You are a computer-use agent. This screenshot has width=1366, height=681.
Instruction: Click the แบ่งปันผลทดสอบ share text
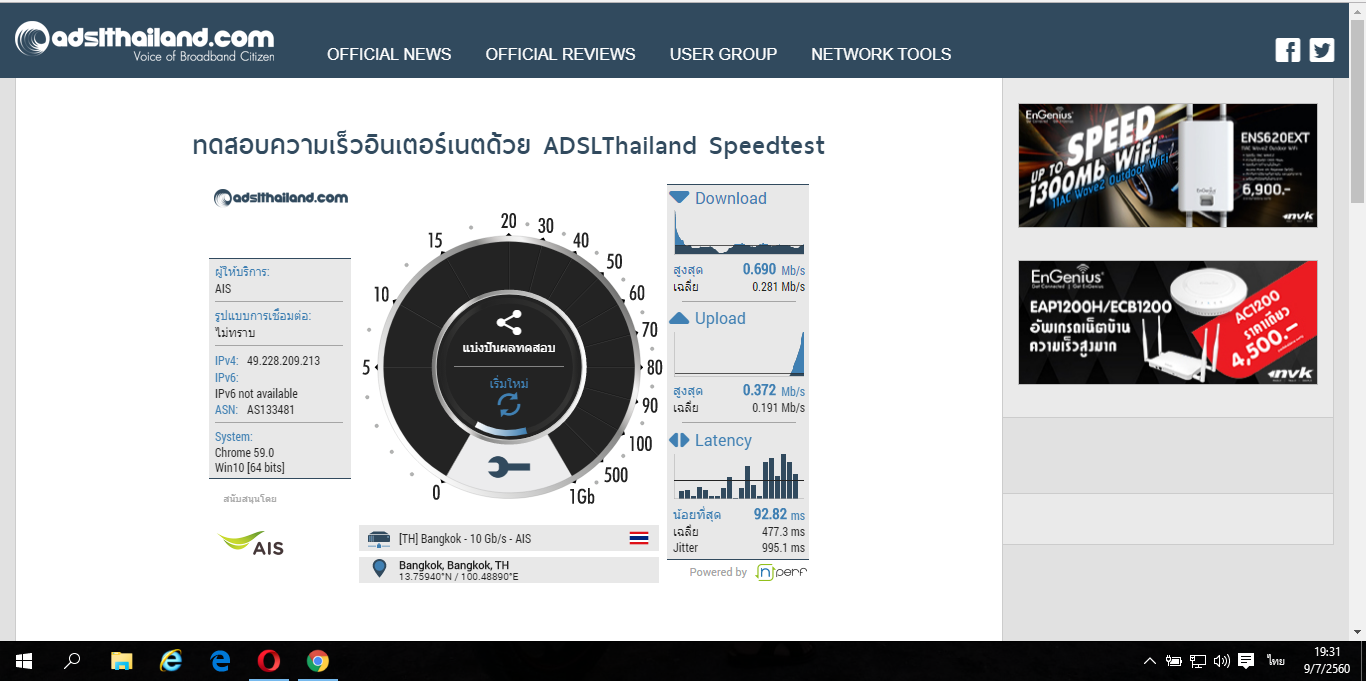click(x=509, y=348)
